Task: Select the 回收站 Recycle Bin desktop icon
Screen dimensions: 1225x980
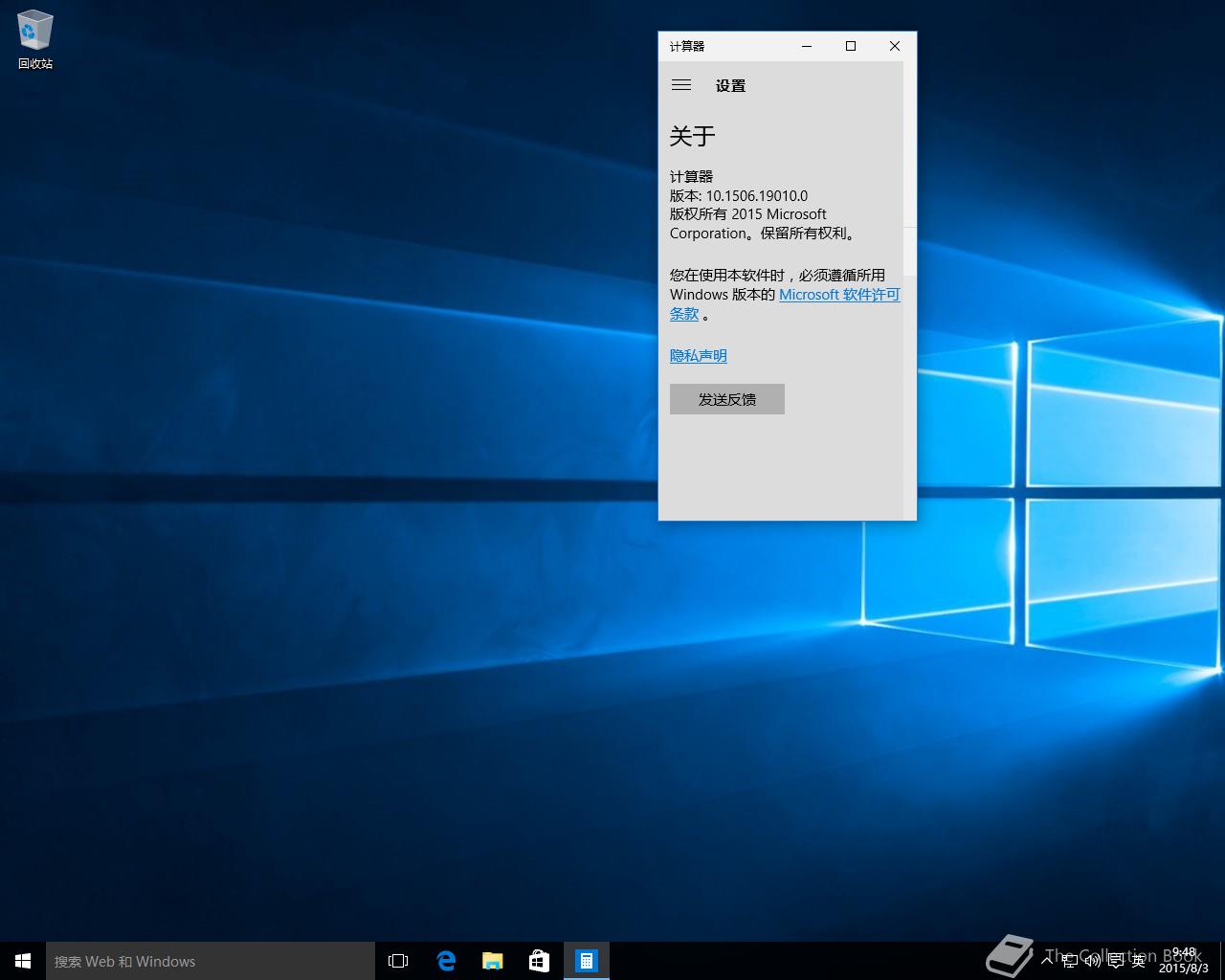Action: click(x=35, y=39)
